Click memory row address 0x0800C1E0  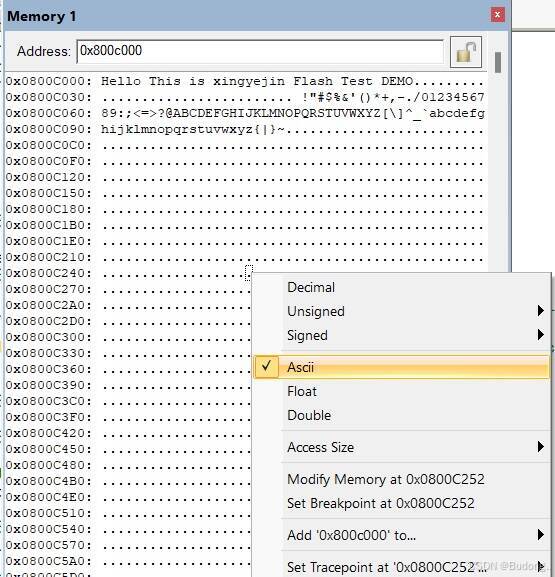48,241
